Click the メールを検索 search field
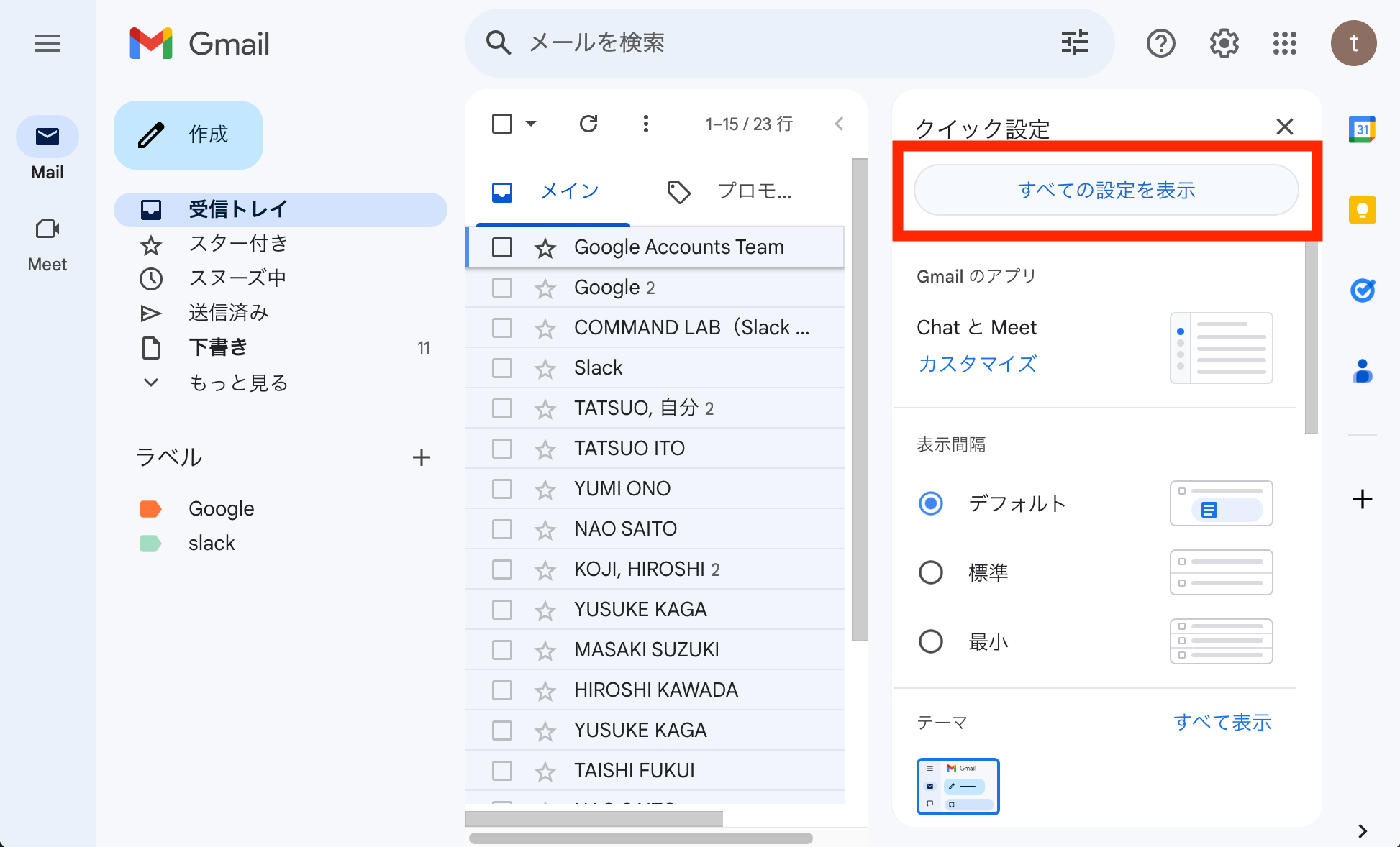The width and height of the screenshot is (1400, 847). pos(790,43)
